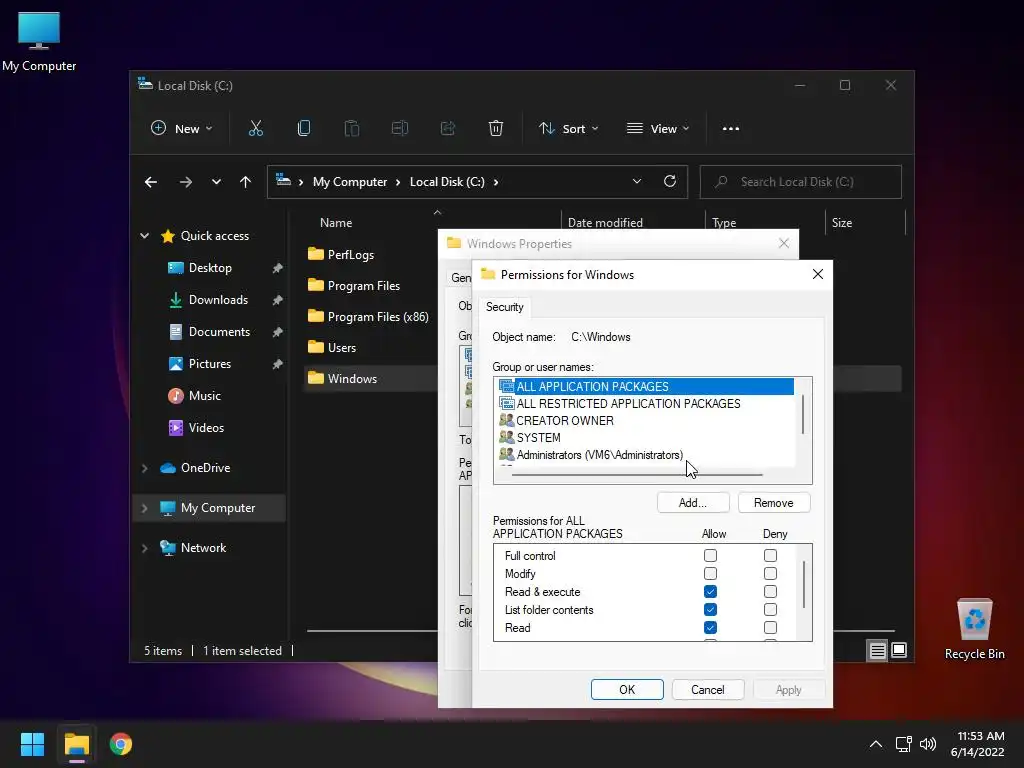
Task: Switch to details view icon in status bar
Action: [877, 650]
